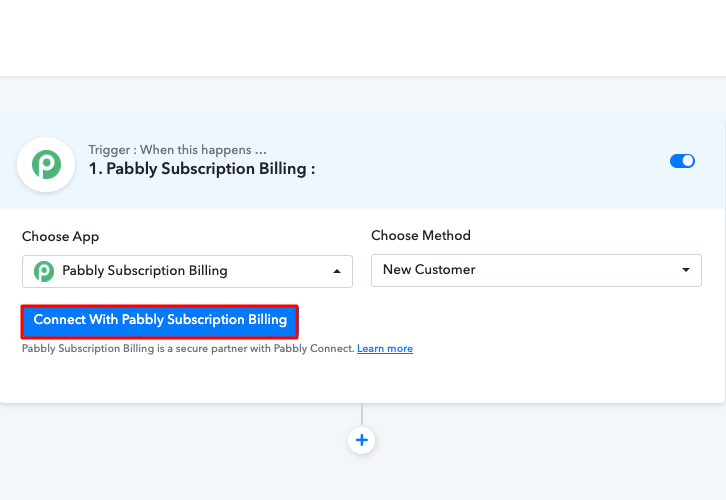Click the trigger title Pabbly Subscription Billing
726x500 pixels.
pos(202,169)
